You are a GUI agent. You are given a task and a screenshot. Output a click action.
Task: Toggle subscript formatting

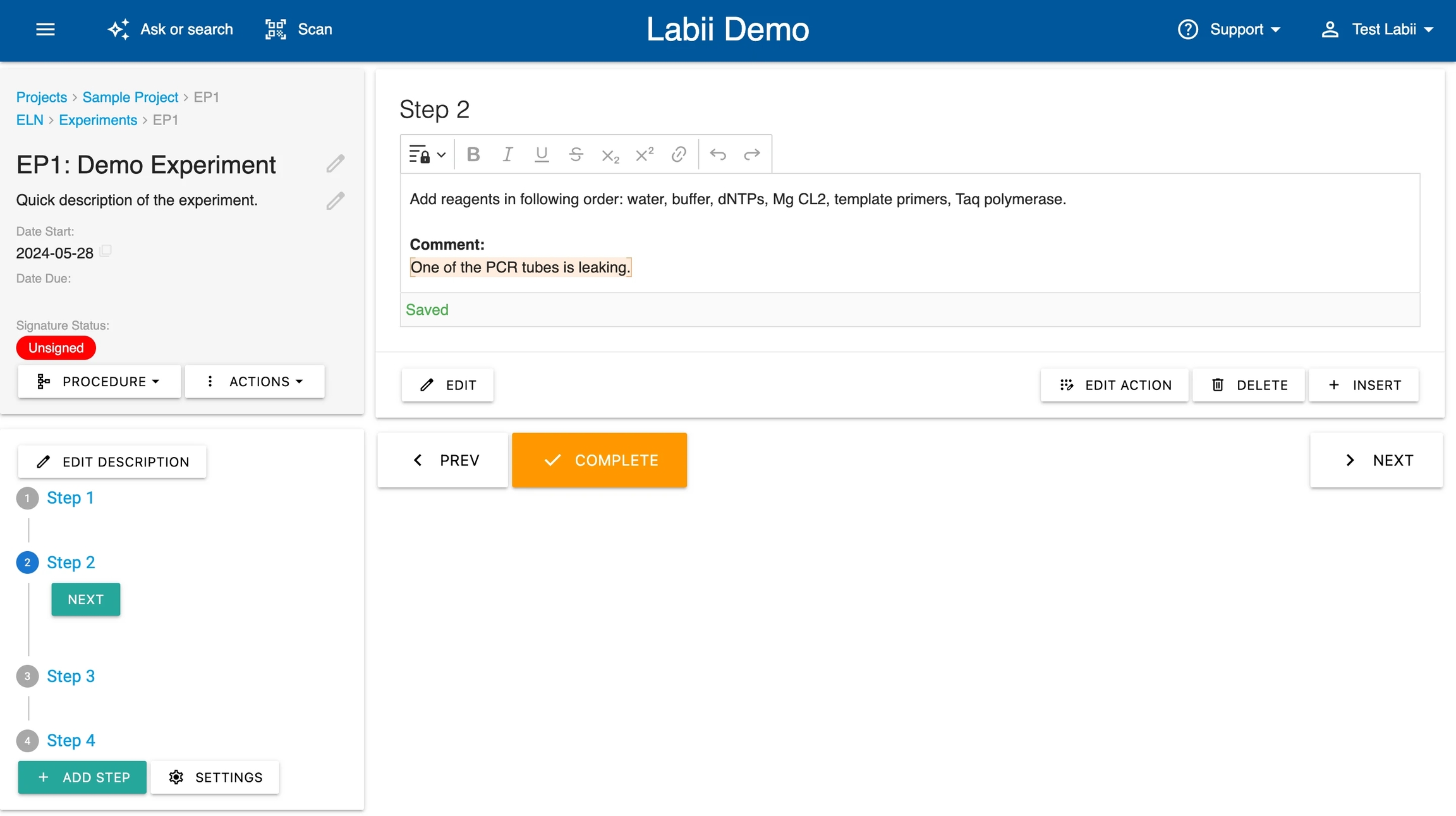[610, 155]
